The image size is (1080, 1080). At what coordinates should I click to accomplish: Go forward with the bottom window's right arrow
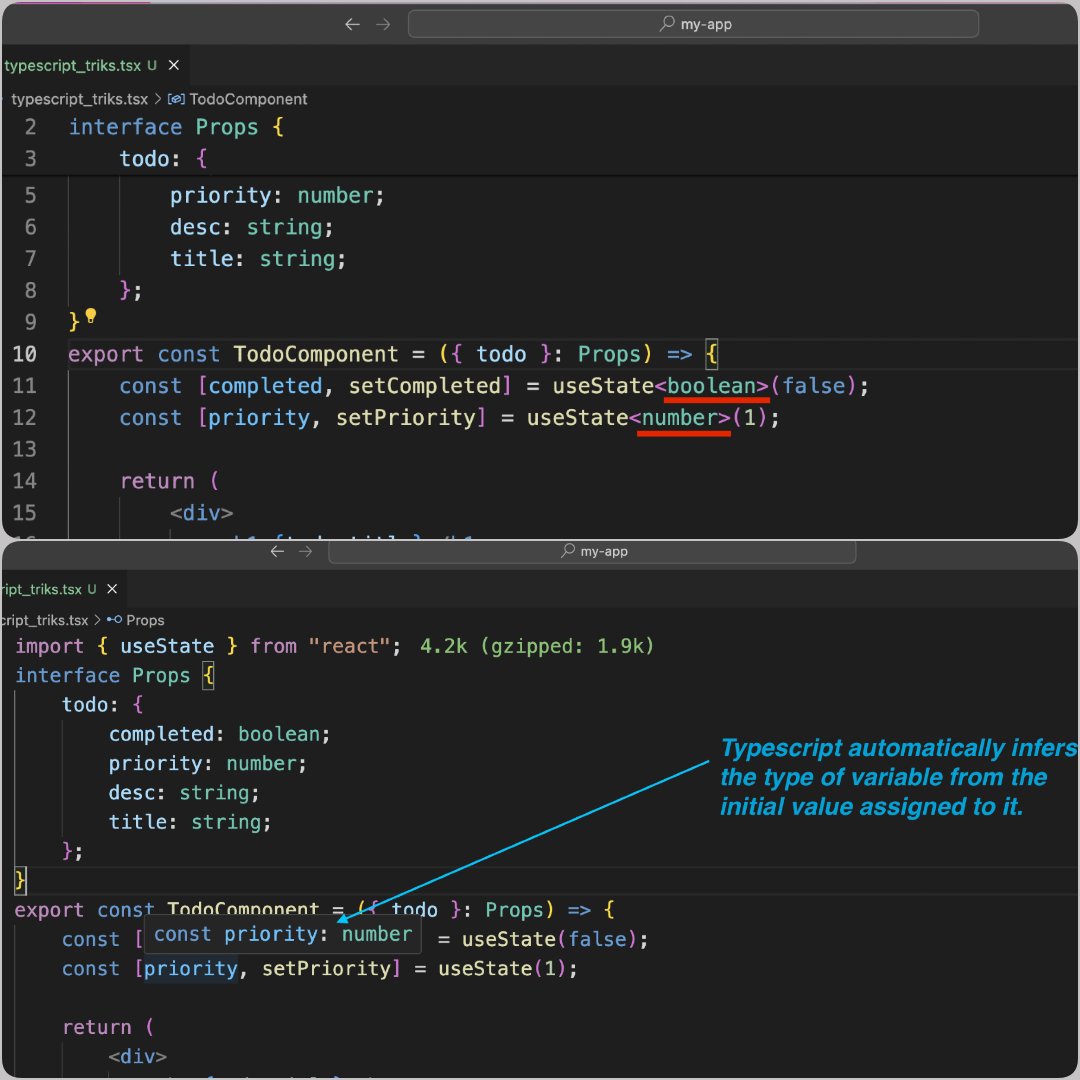pos(305,552)
